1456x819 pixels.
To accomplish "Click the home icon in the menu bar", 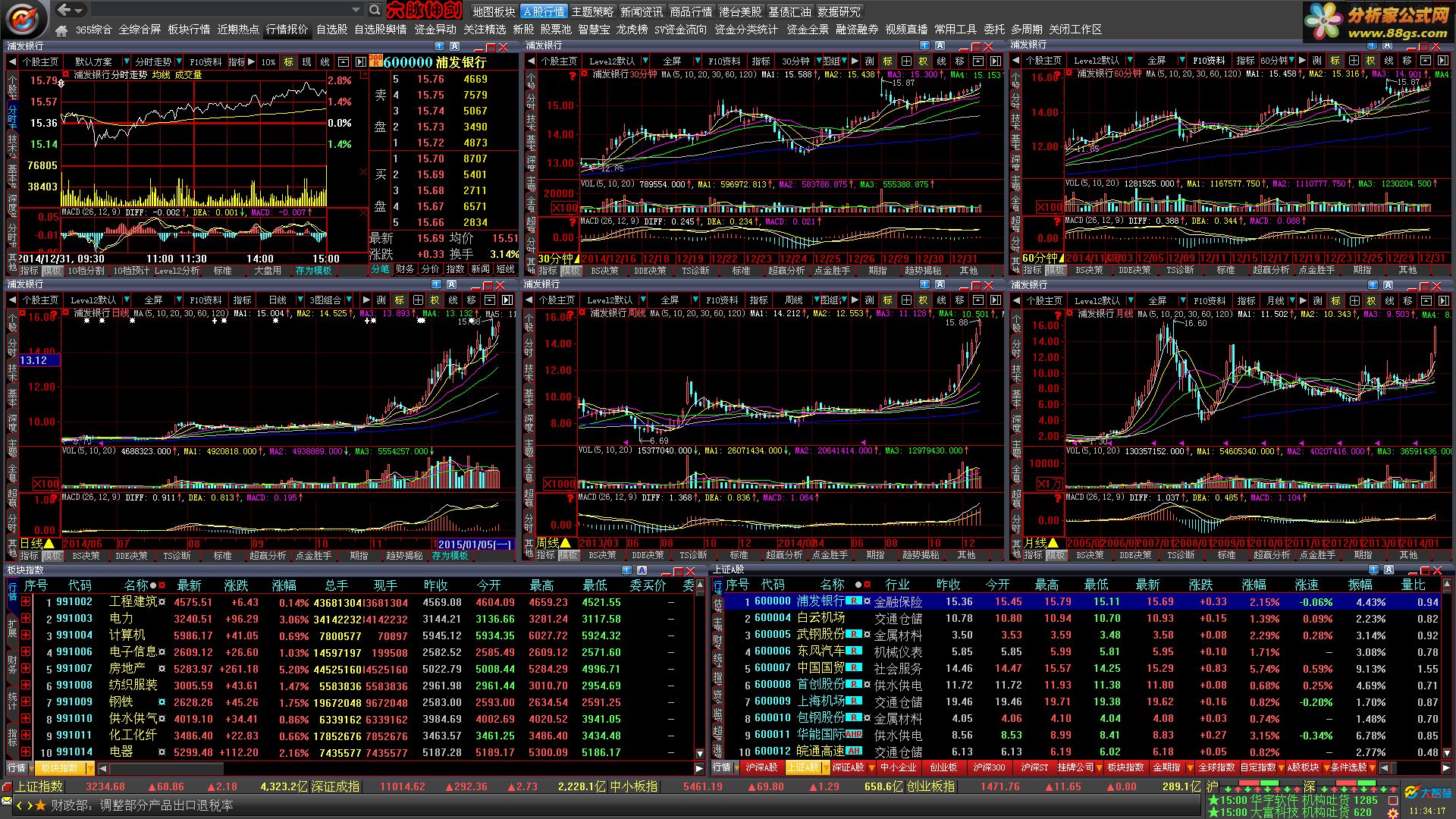I will point(61,30).
